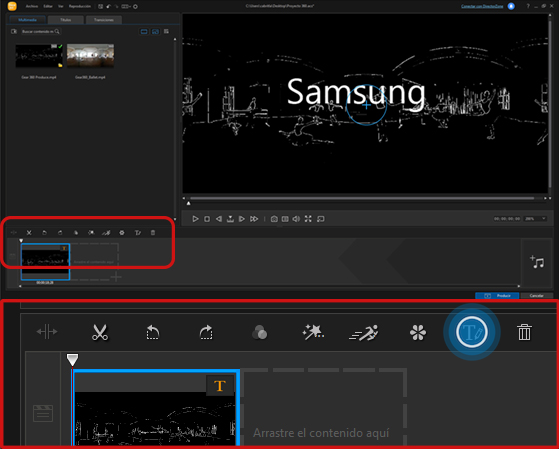559x449 pixels.
Task: Click the preview timecode field
Action: tap(507, 219)
